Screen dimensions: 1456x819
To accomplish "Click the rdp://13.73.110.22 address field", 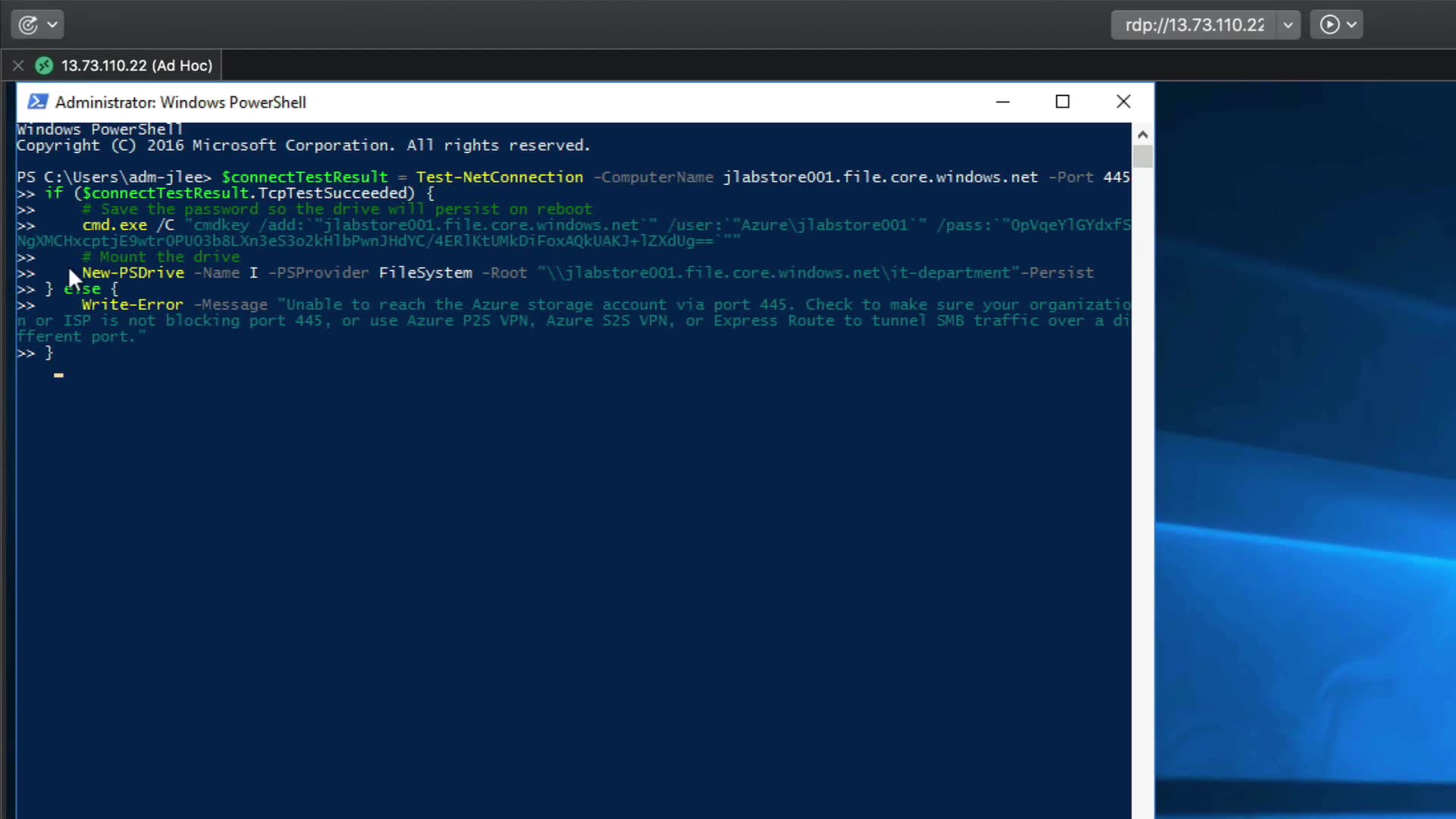I will pyautogui.click(x=1194, y=25).
